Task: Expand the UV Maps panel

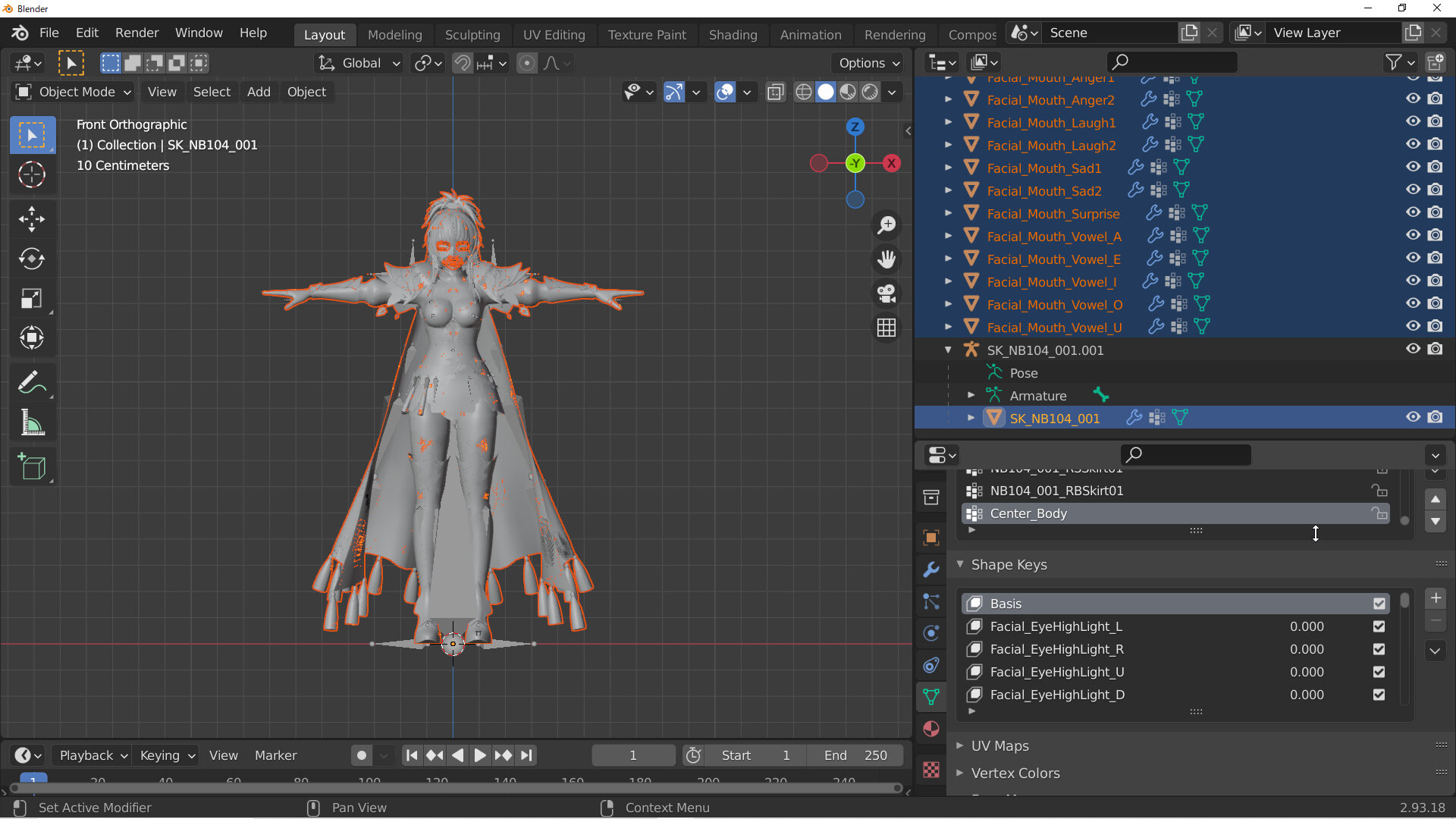Action: point(999,746)
